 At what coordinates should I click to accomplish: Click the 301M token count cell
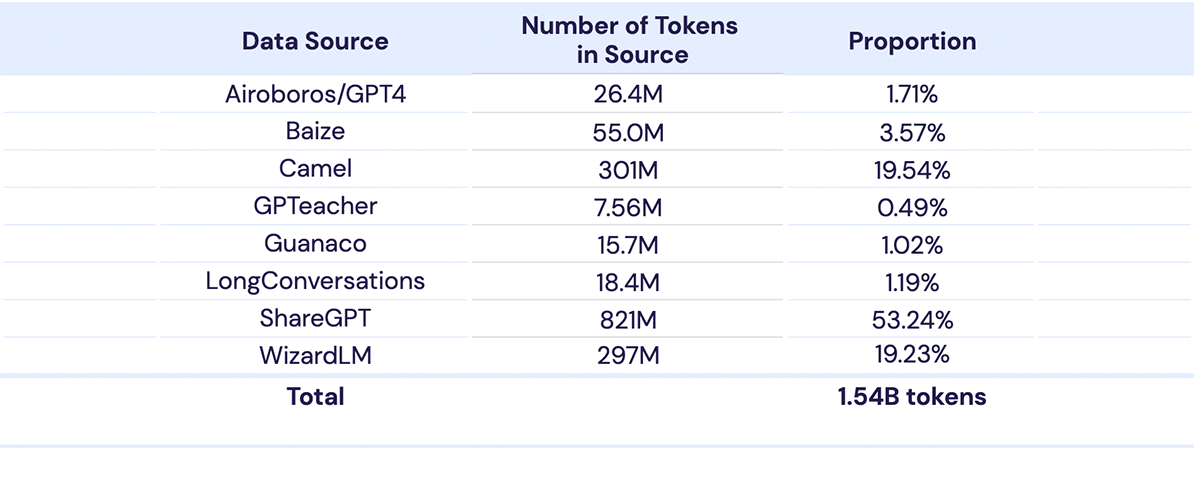pos(630,170)
